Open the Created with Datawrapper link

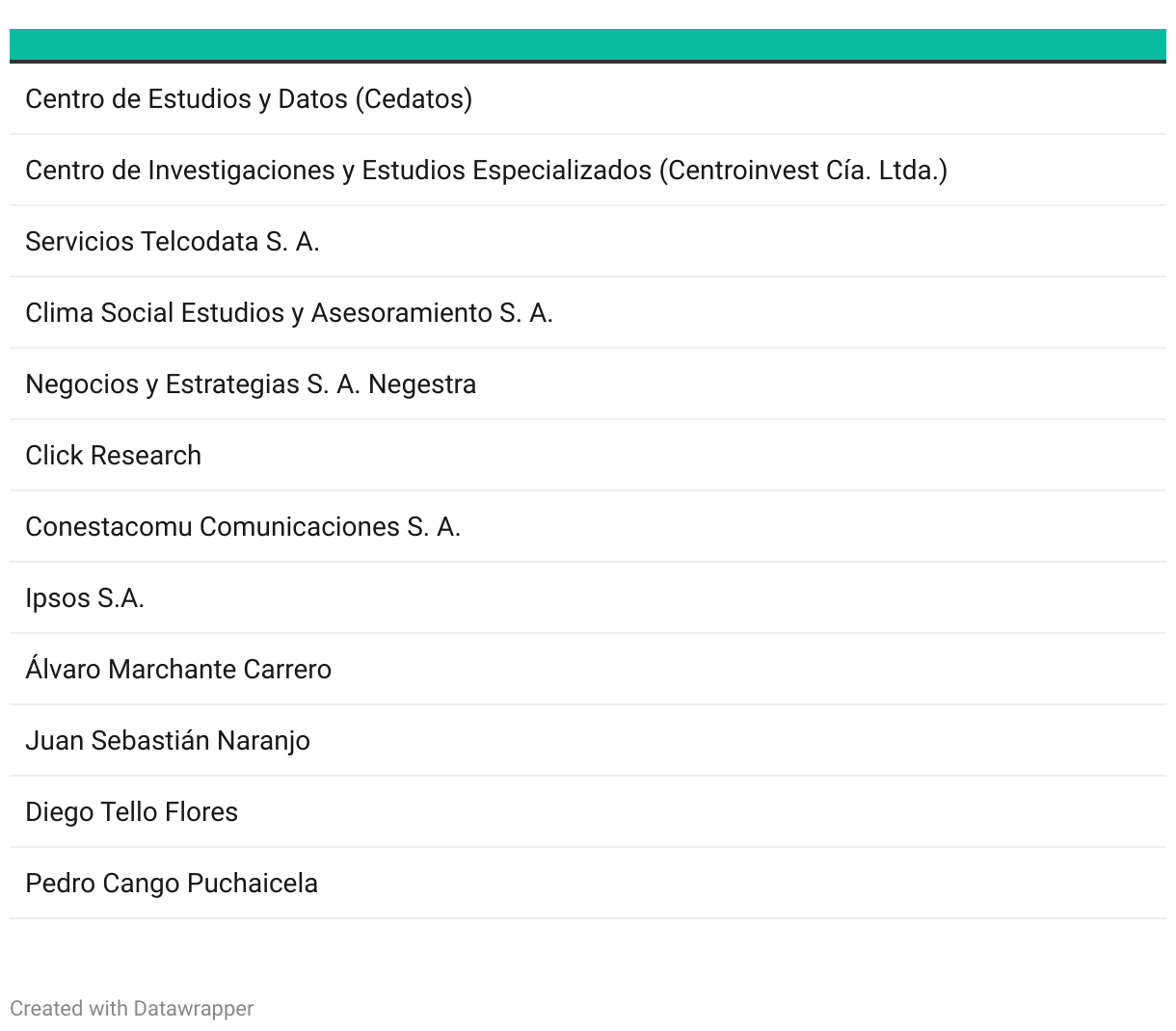131,1009
